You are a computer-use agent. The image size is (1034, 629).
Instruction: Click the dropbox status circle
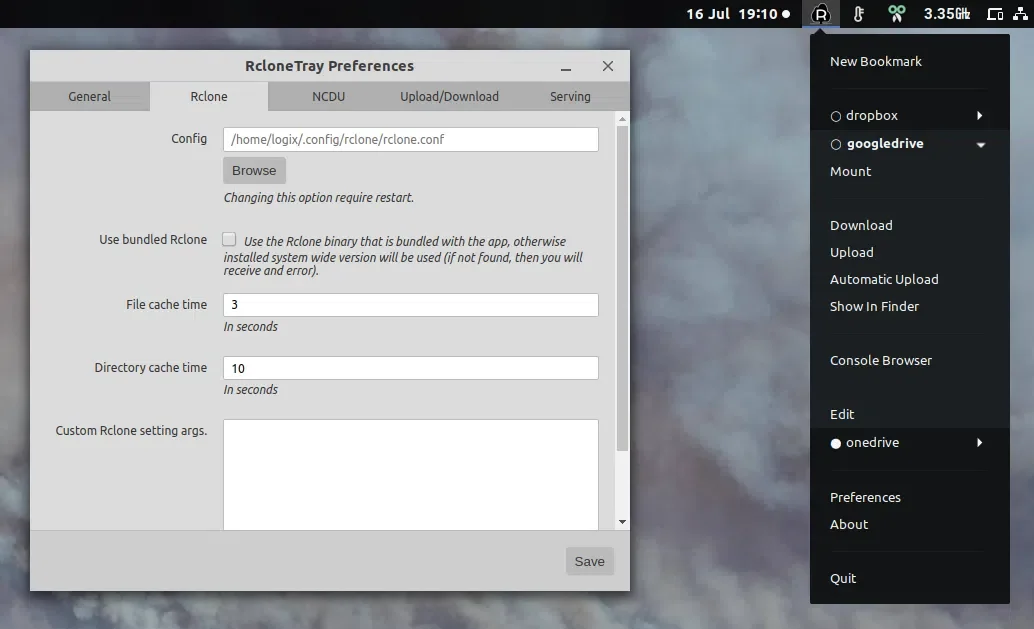click(x=836, y=117)
